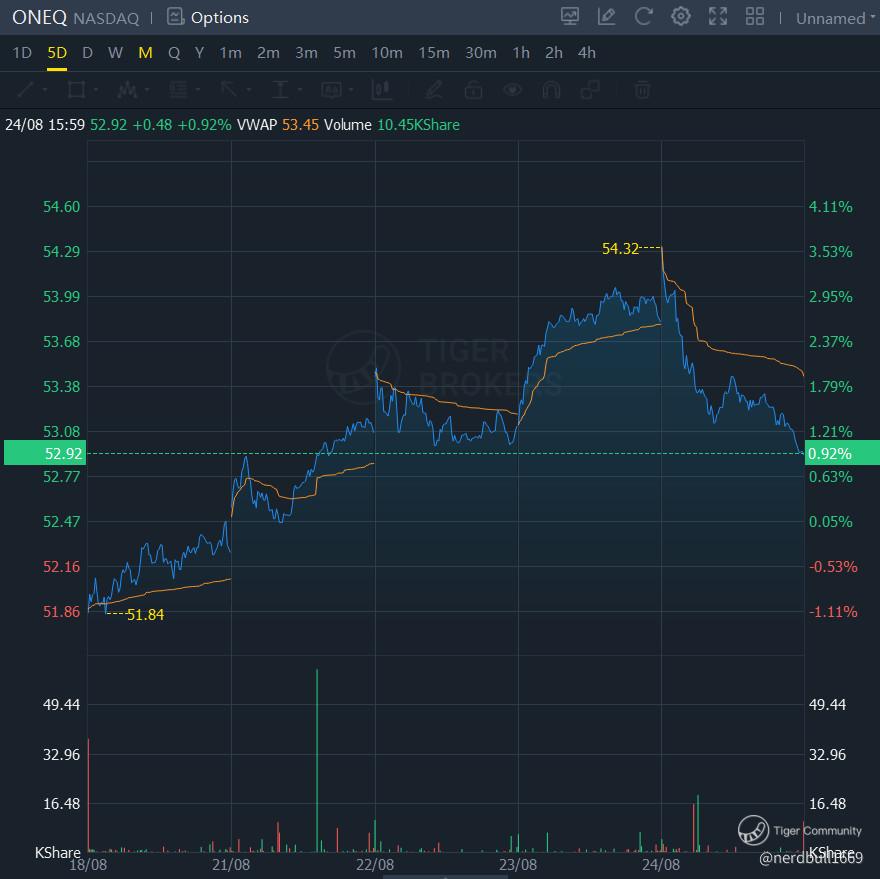Toggle drawings visibility eye icon
This screenshot has width=880, height=879.
(x=512, y=90)
